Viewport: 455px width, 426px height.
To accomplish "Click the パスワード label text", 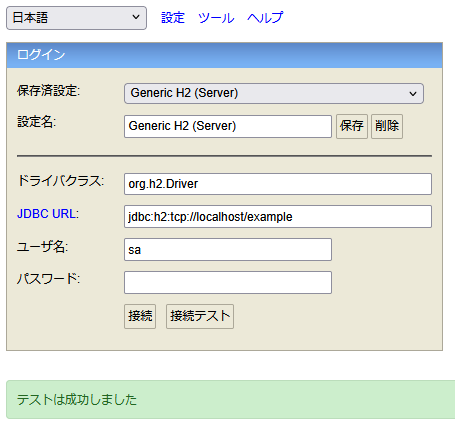I will click(48, 279).
